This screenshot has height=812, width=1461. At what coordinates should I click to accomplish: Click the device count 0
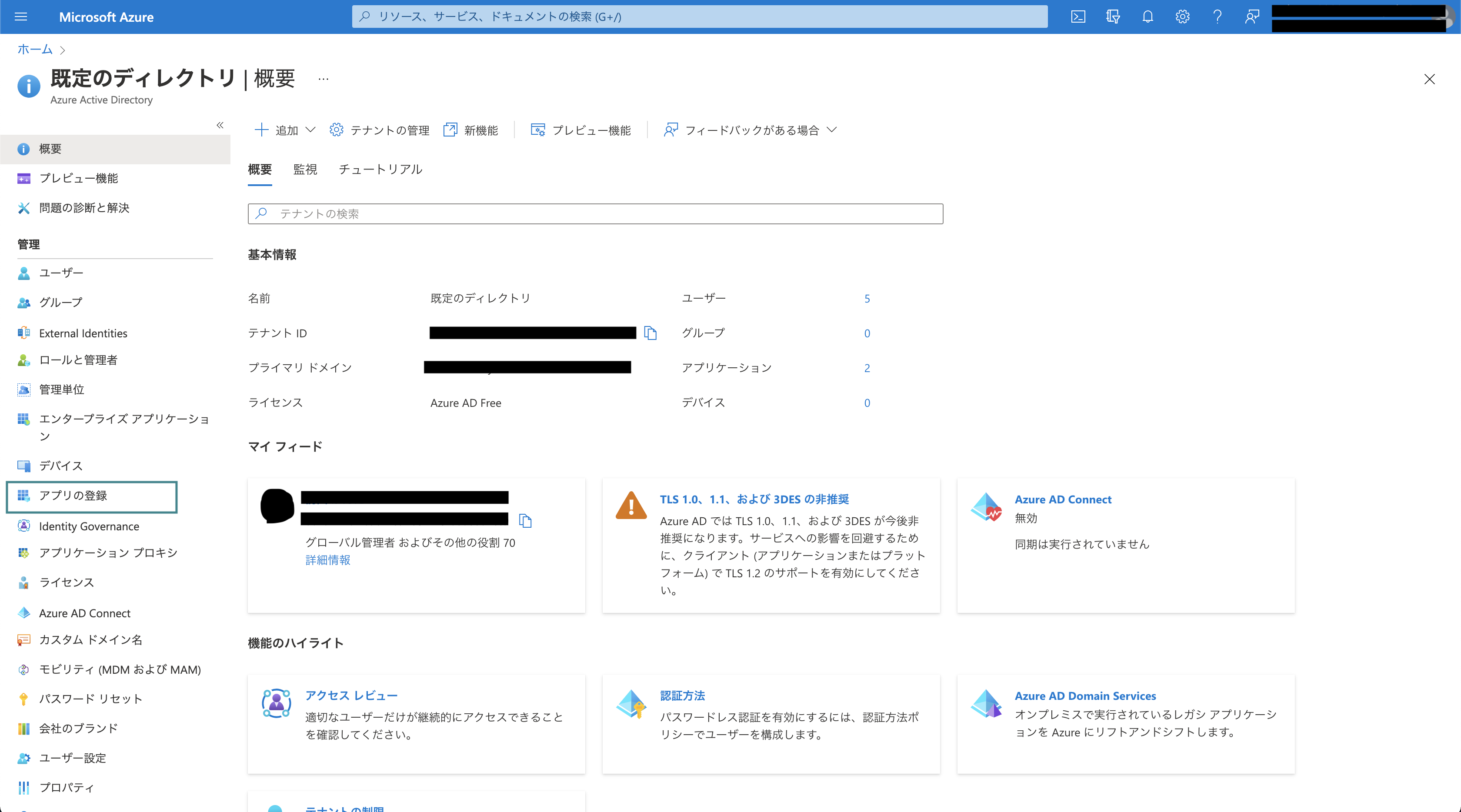867,404
